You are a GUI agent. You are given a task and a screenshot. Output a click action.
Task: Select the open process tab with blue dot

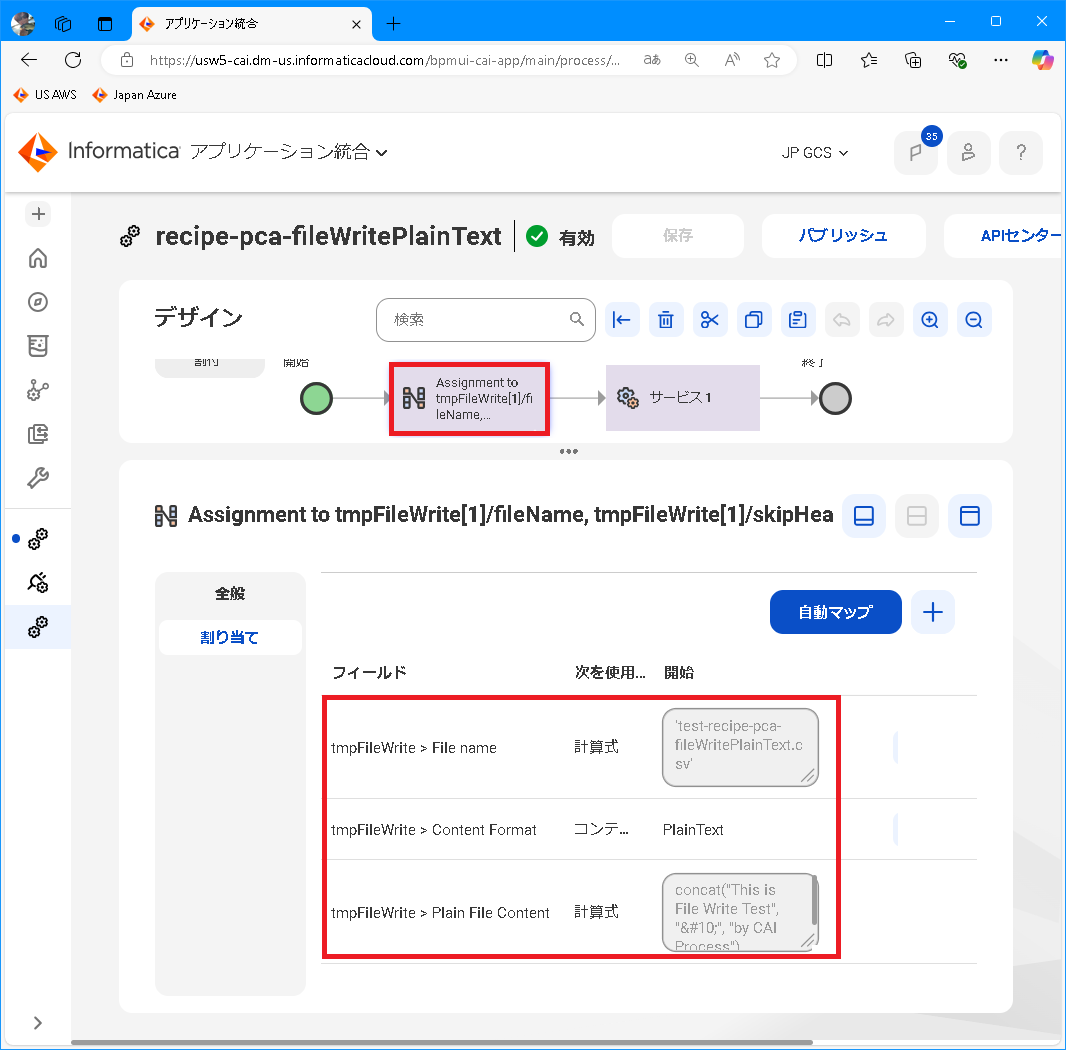(38, 539)
